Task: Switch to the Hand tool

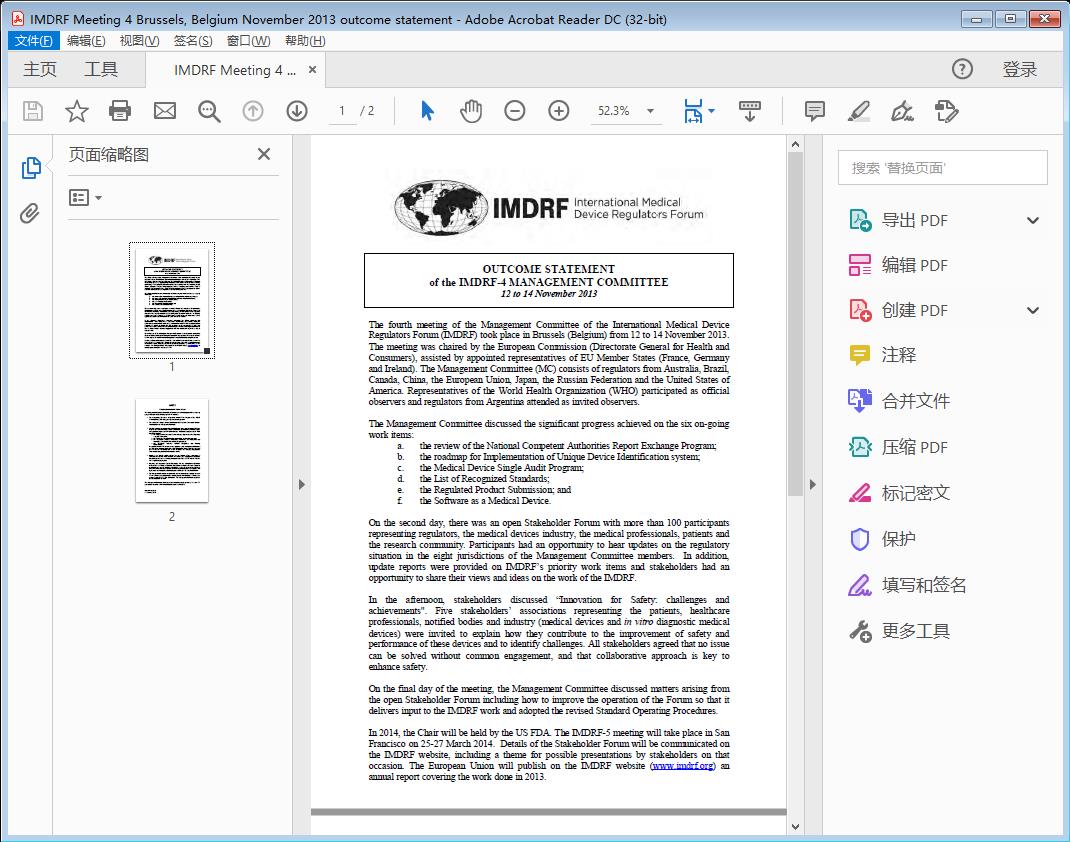Action: coord(471,111)
